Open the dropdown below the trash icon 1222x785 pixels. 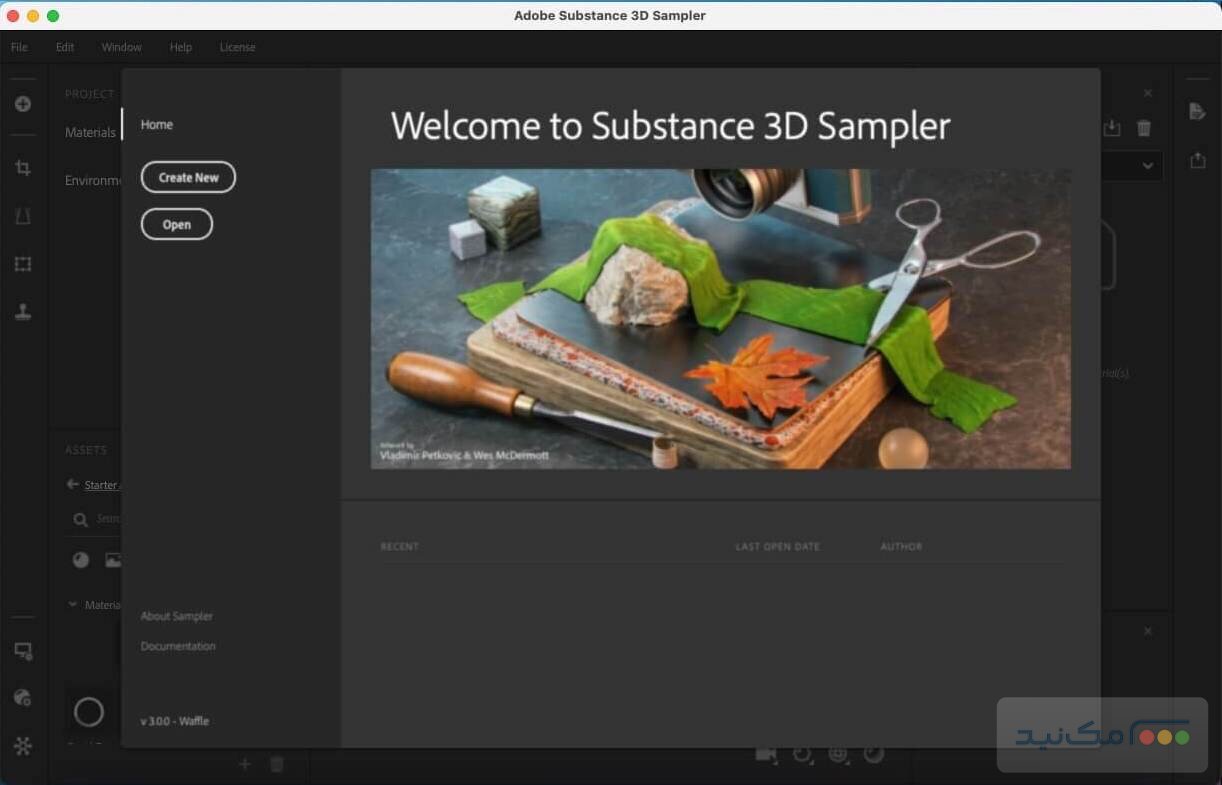pyautogui.click(x=1147, y=166)
